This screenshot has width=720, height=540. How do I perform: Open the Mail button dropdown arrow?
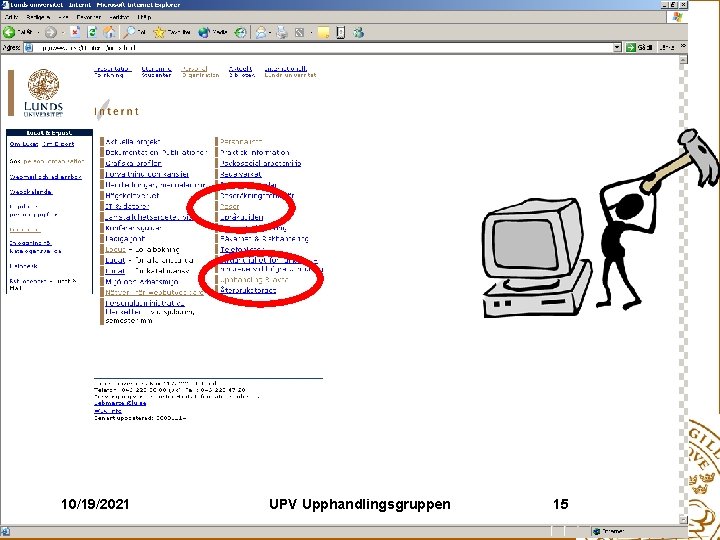coord(270,33)
